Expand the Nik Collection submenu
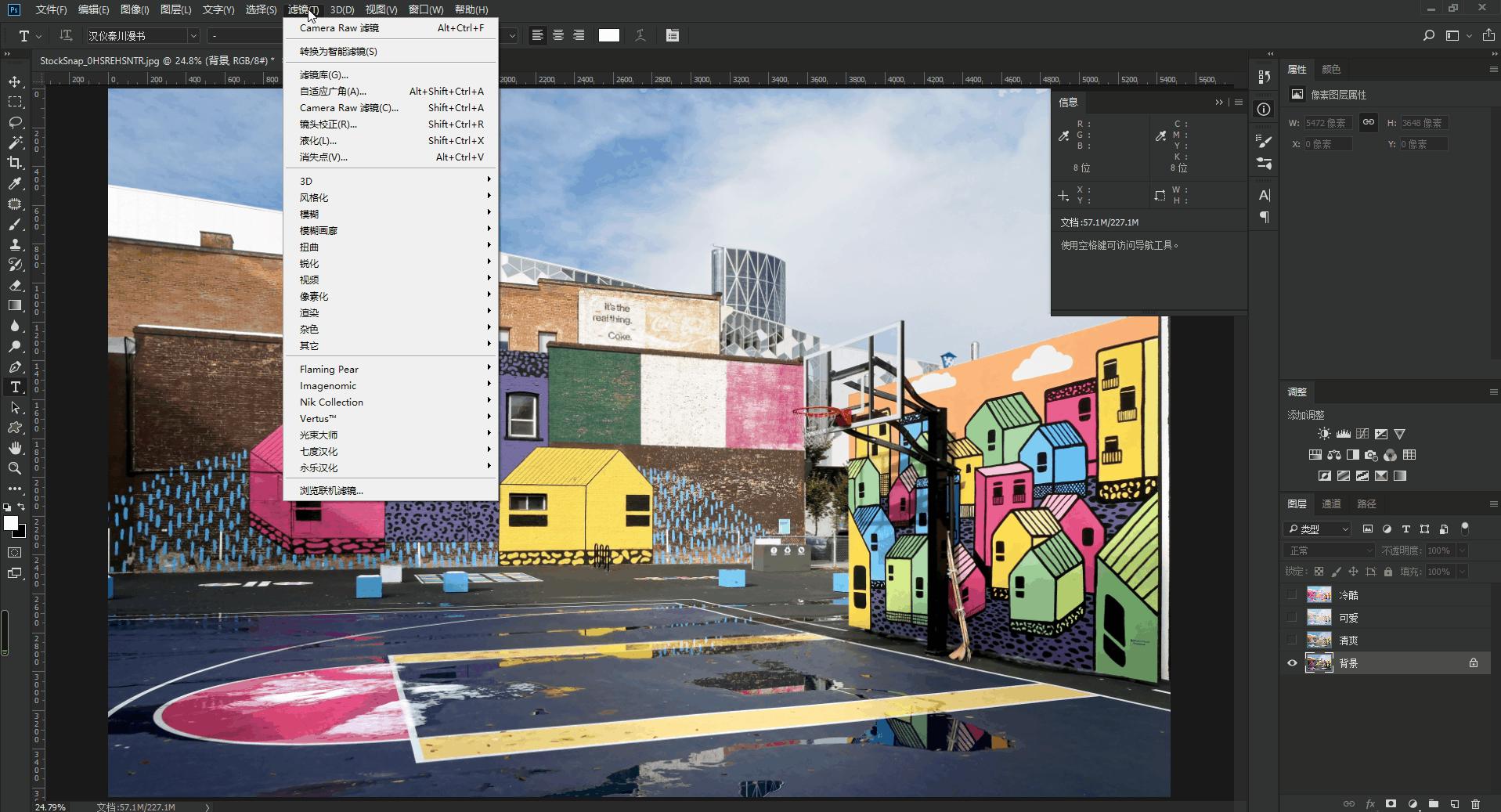 [x=390, y=402]
